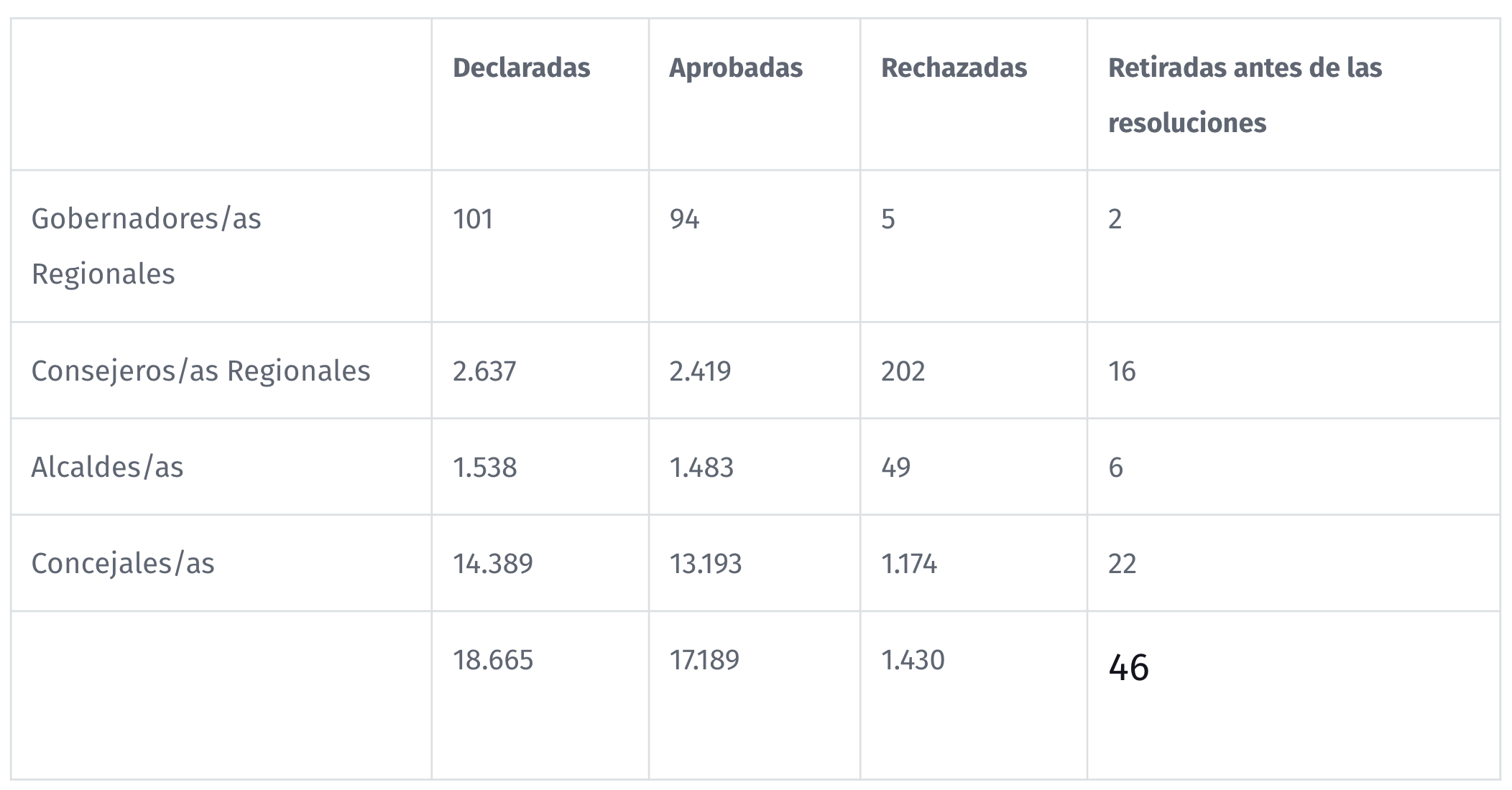Select the Aprobadas column header
This screenshot has width=1512, height=790.
[736, 68]
